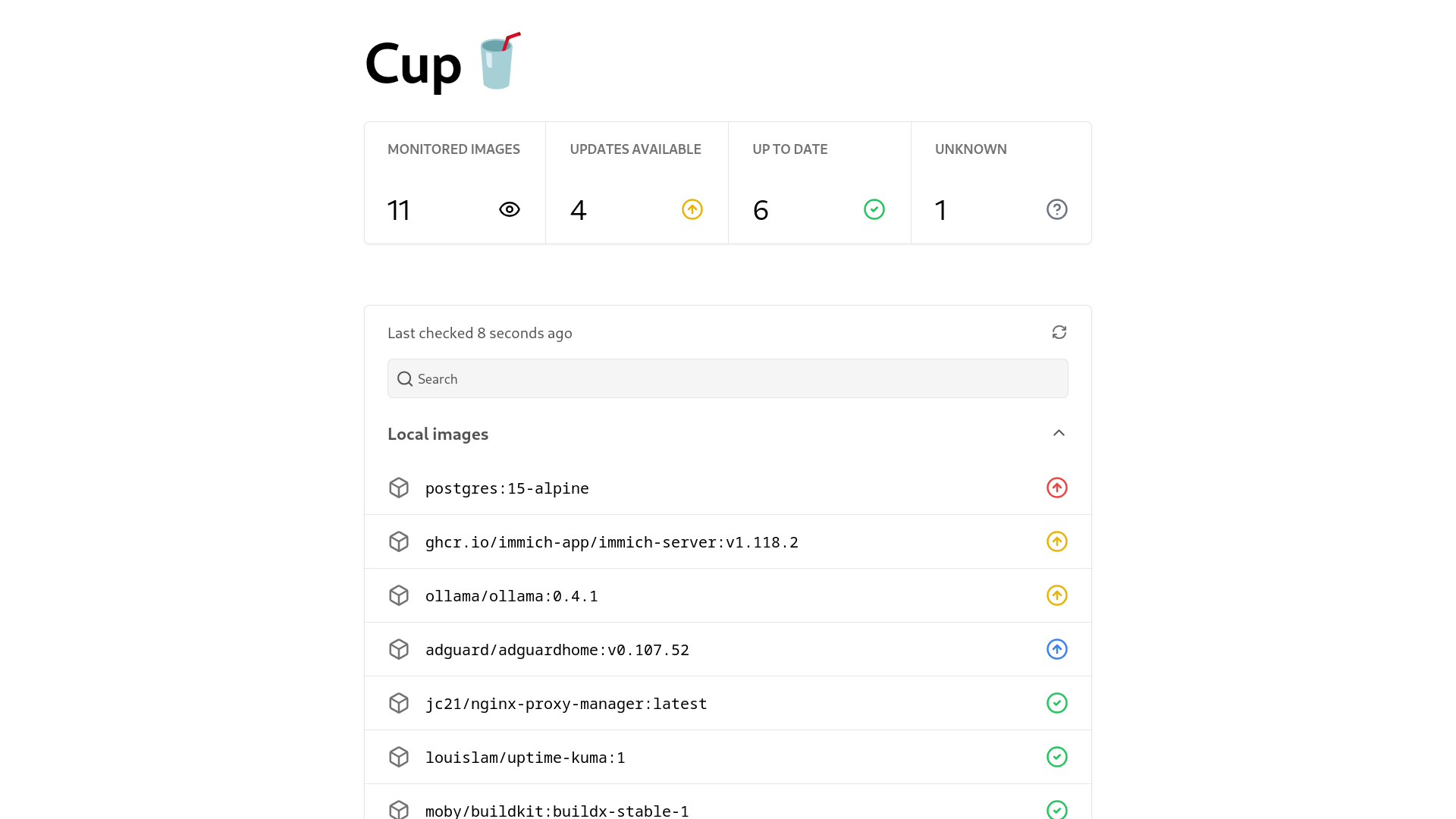Click the green checkmark on Up To Date card
Image resolution: width=1456 pixels, height=819 pixels.
point(874,209)
